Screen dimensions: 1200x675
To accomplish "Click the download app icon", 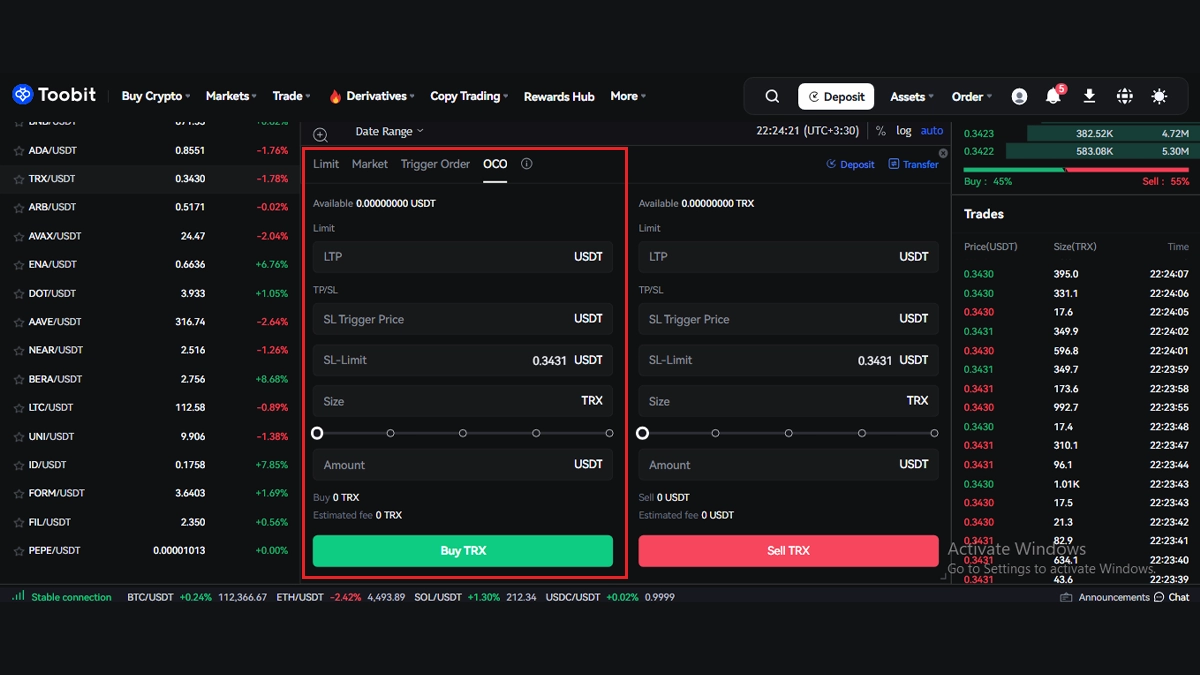I will (1089, 96).
